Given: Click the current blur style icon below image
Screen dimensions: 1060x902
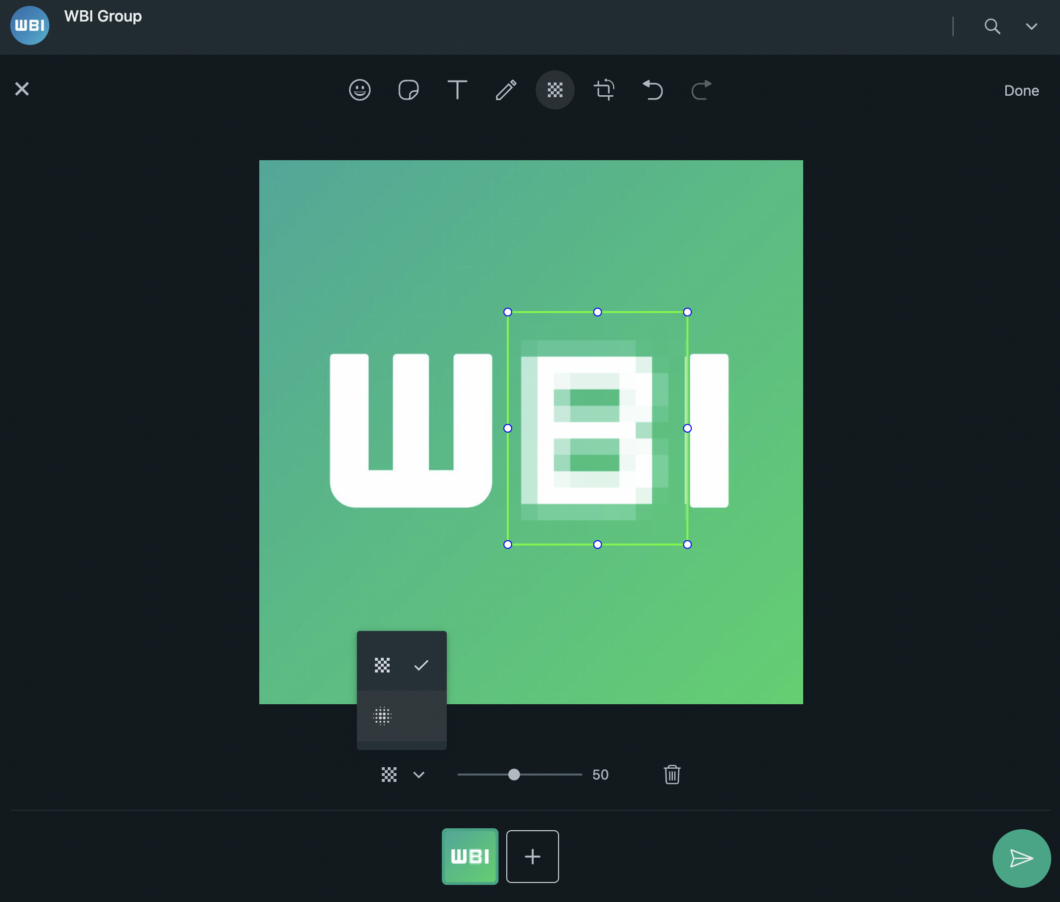Looking at the screenshot, I should pyautogui.click(x=389, y=775).
